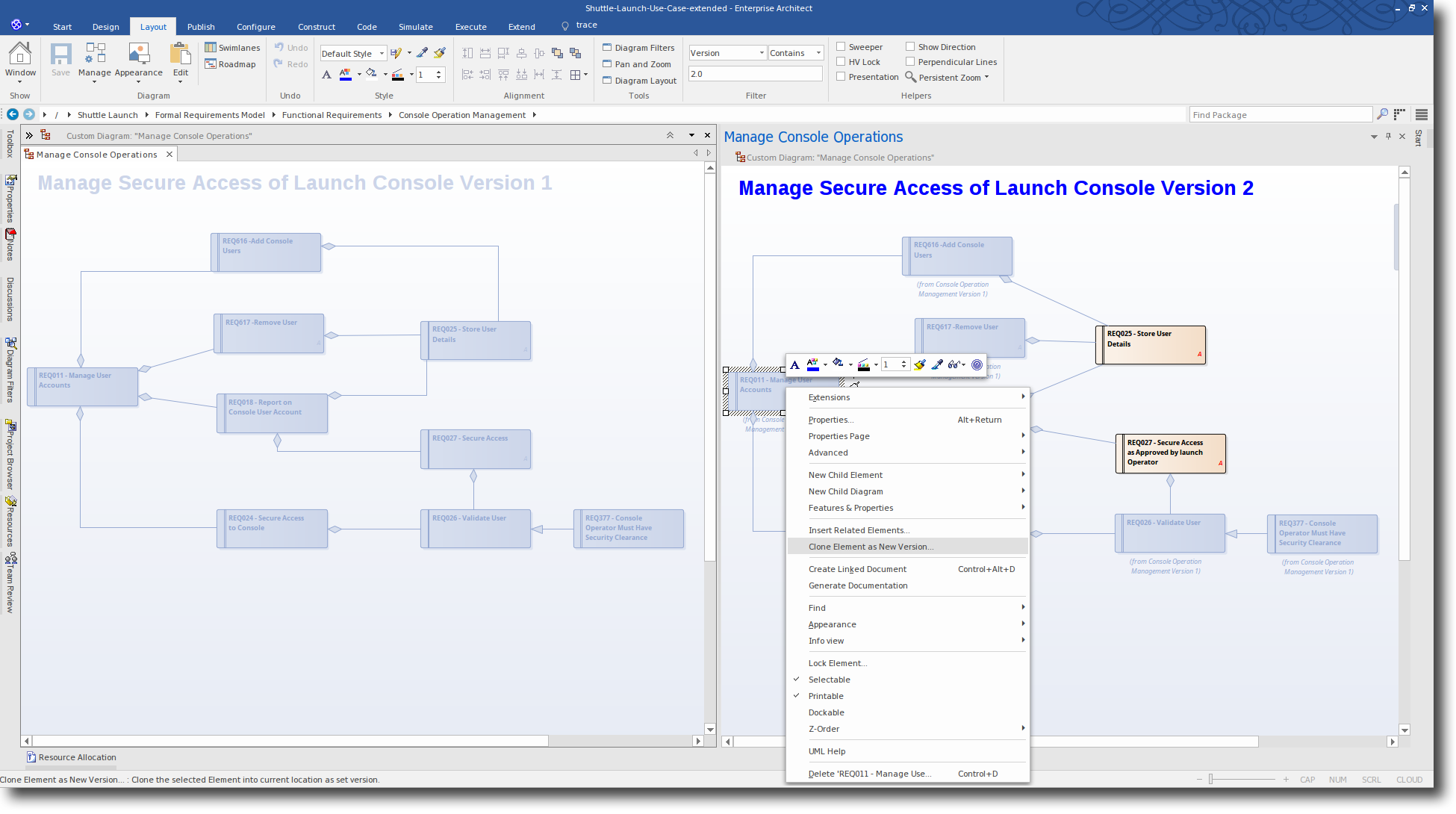Image resolution: width=1456 pixels, height=814 pixels.
Task: Open the Contains filter dropdown
Action: pyautogui.click(x=818, y=53)
